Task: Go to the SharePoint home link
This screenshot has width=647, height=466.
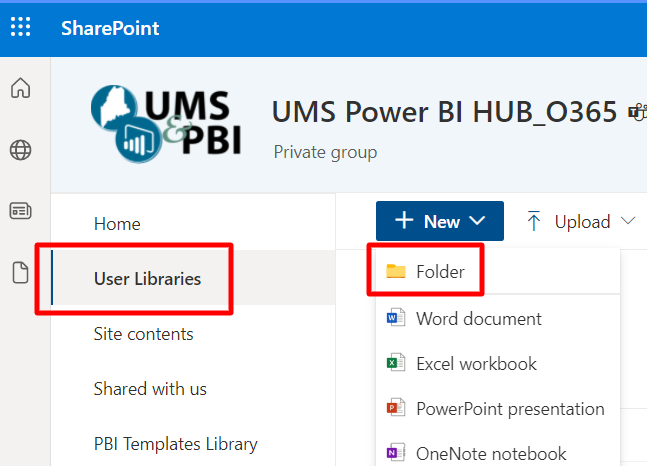Action: coord(110,28)
